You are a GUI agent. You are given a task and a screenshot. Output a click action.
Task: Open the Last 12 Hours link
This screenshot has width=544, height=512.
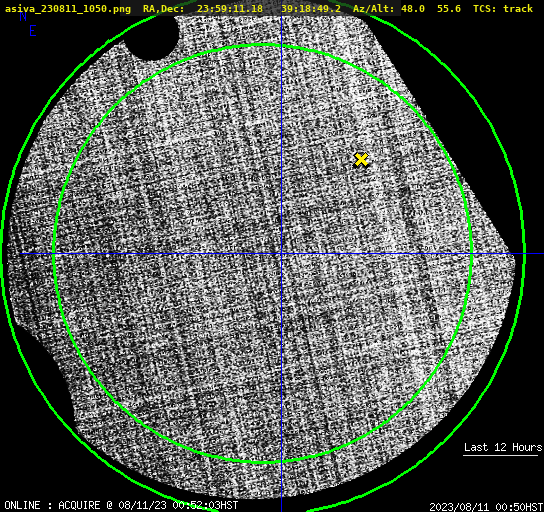tap(503, 447)
